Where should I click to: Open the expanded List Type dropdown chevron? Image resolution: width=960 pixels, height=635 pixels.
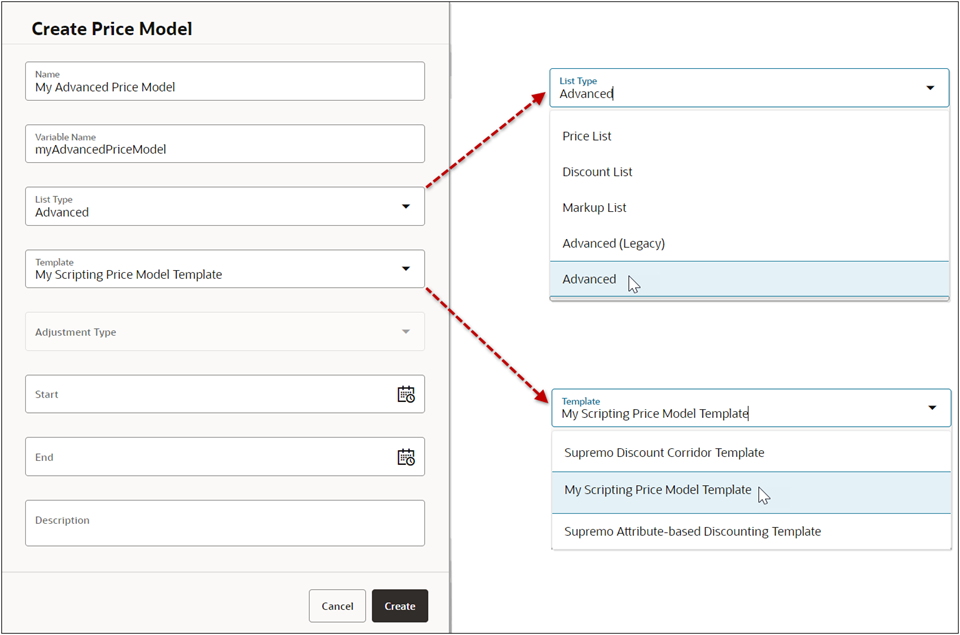click(x=930, y=87)
